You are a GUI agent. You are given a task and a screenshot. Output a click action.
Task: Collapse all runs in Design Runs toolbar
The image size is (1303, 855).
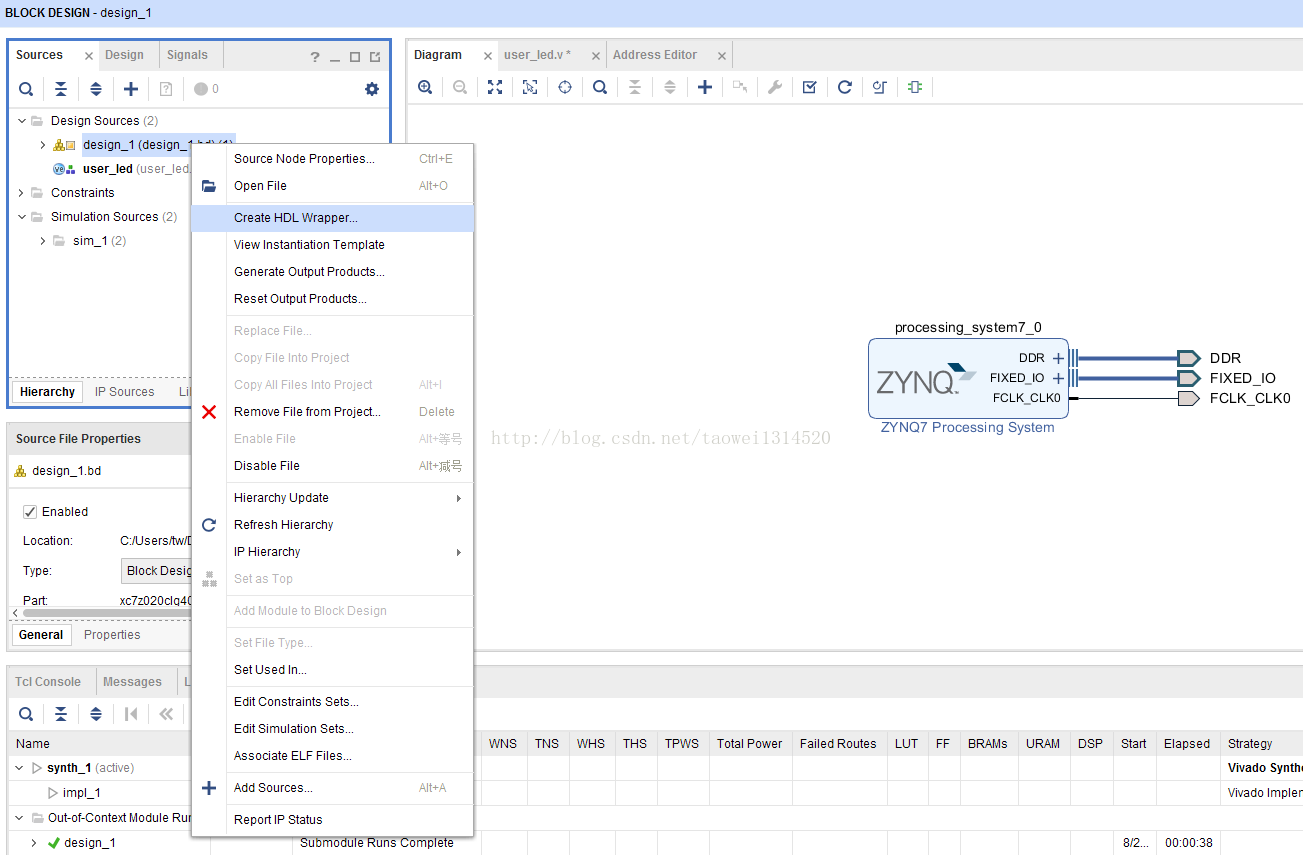click(x=61, y=714)
